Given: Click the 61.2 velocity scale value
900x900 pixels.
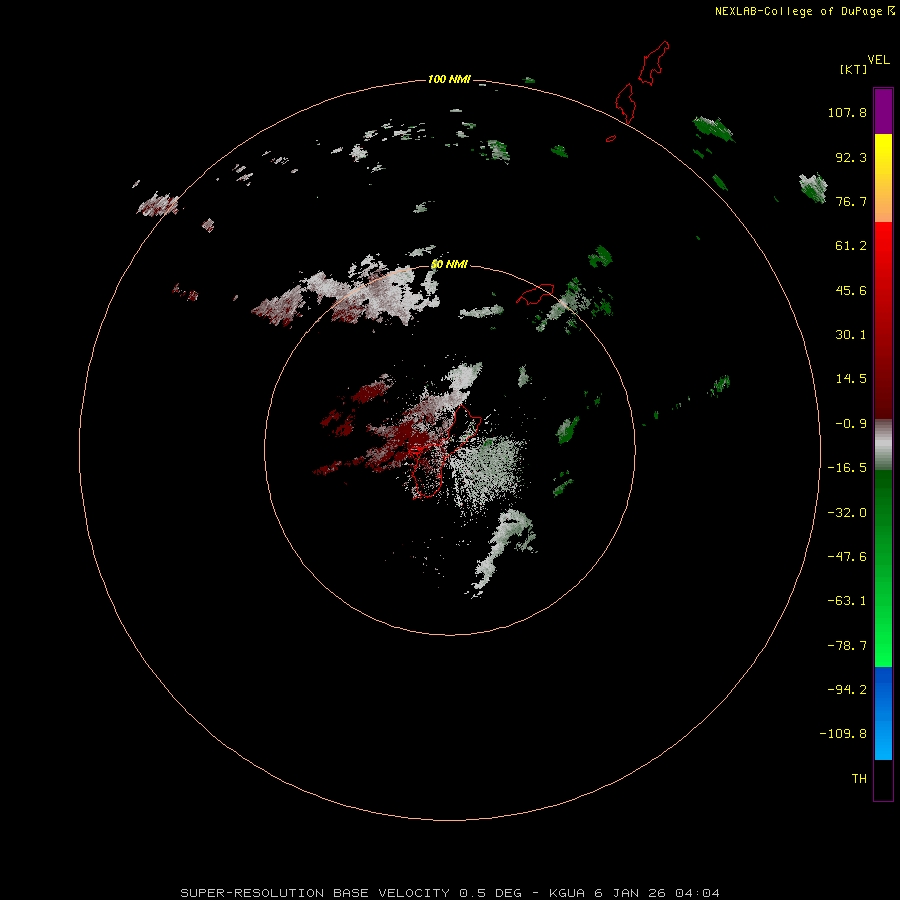Looking at the screenshot, I should tap(851, 246).
